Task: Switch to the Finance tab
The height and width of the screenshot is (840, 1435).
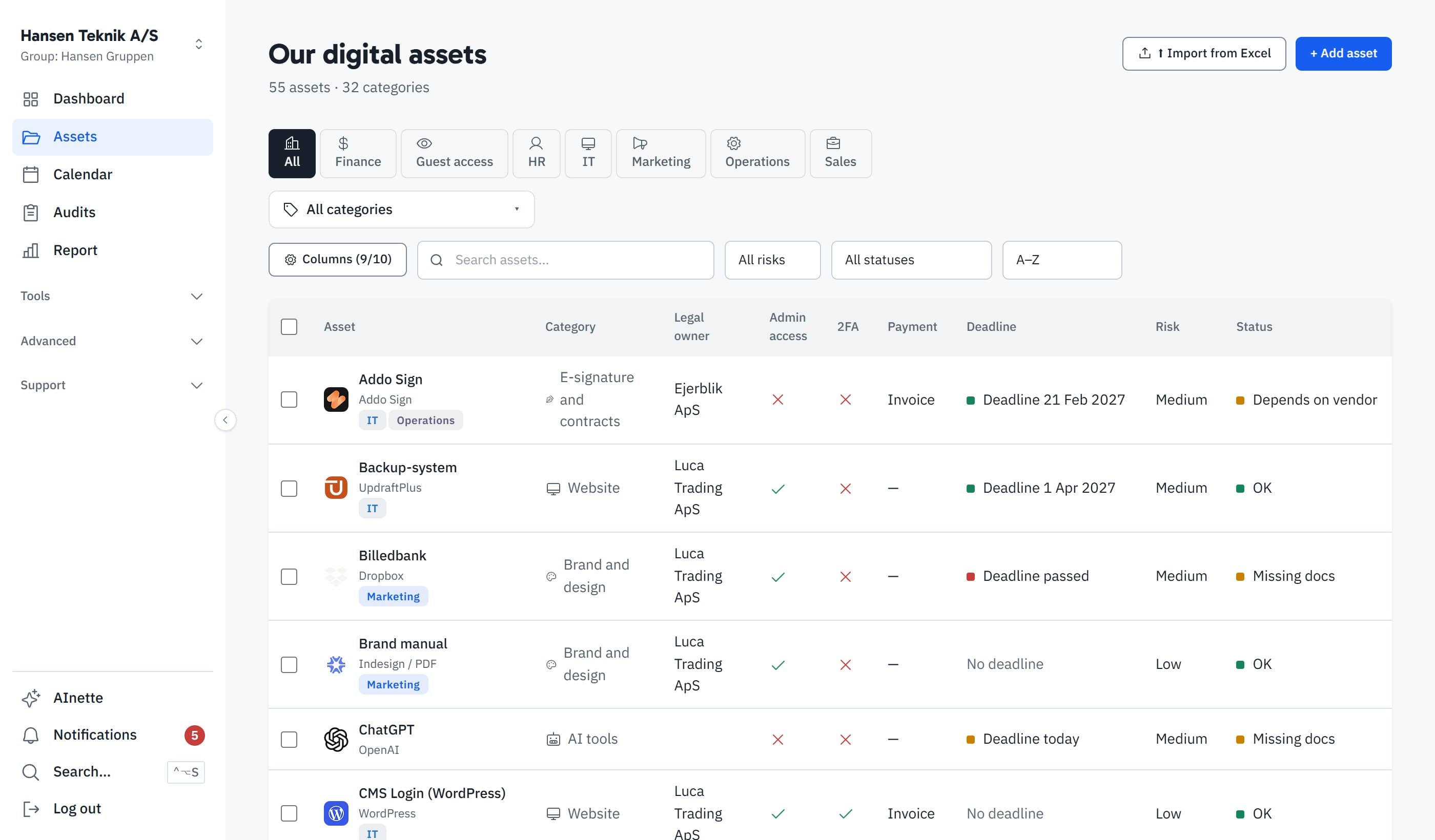Action: [358, 154]
